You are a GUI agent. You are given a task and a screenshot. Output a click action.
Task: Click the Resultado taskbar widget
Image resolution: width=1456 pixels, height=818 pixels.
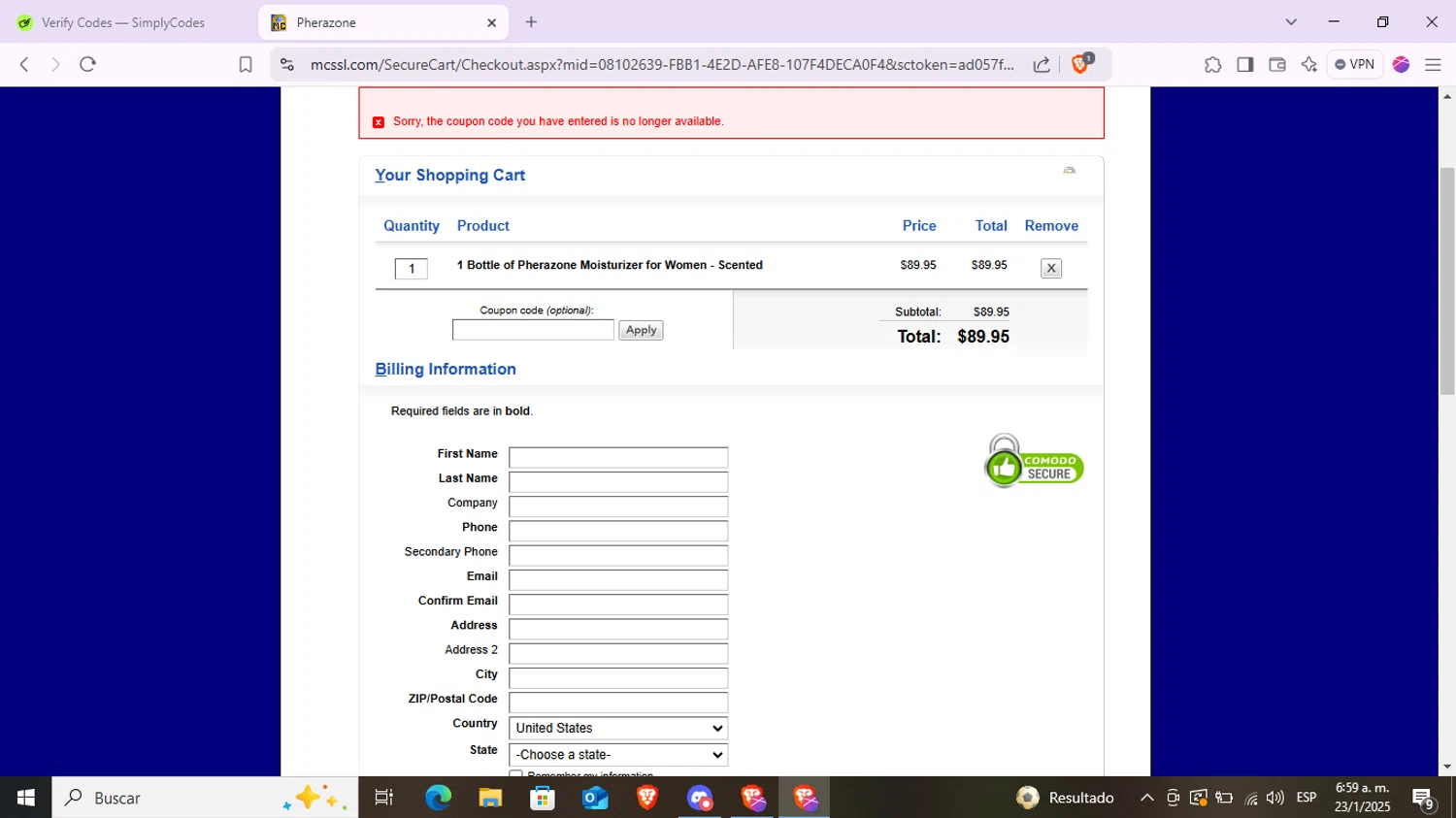[1065, 798]
